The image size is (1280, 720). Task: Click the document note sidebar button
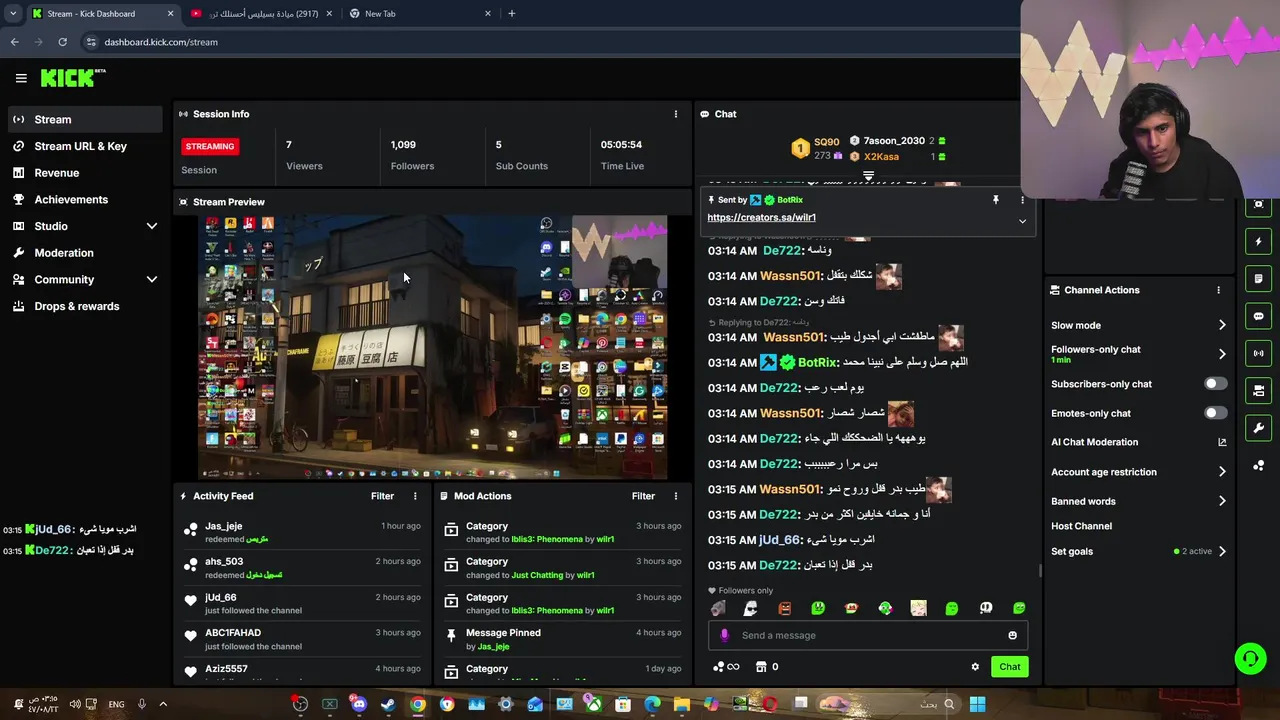[1259, 278]
